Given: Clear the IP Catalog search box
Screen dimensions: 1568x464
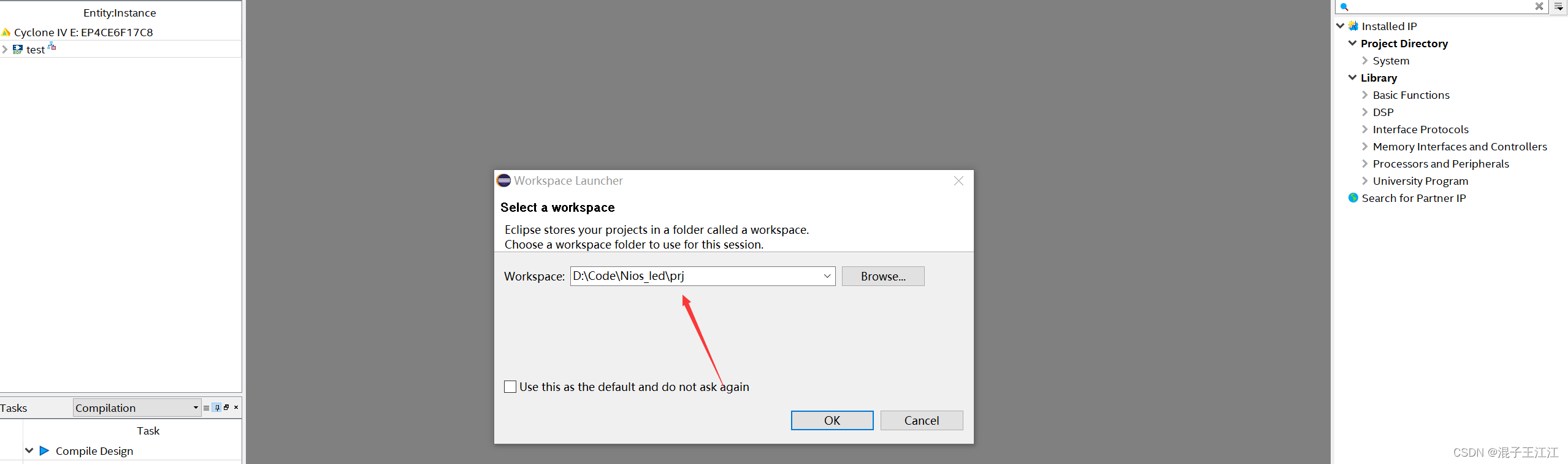Looking at the screenshot, I should [1539, 6].
